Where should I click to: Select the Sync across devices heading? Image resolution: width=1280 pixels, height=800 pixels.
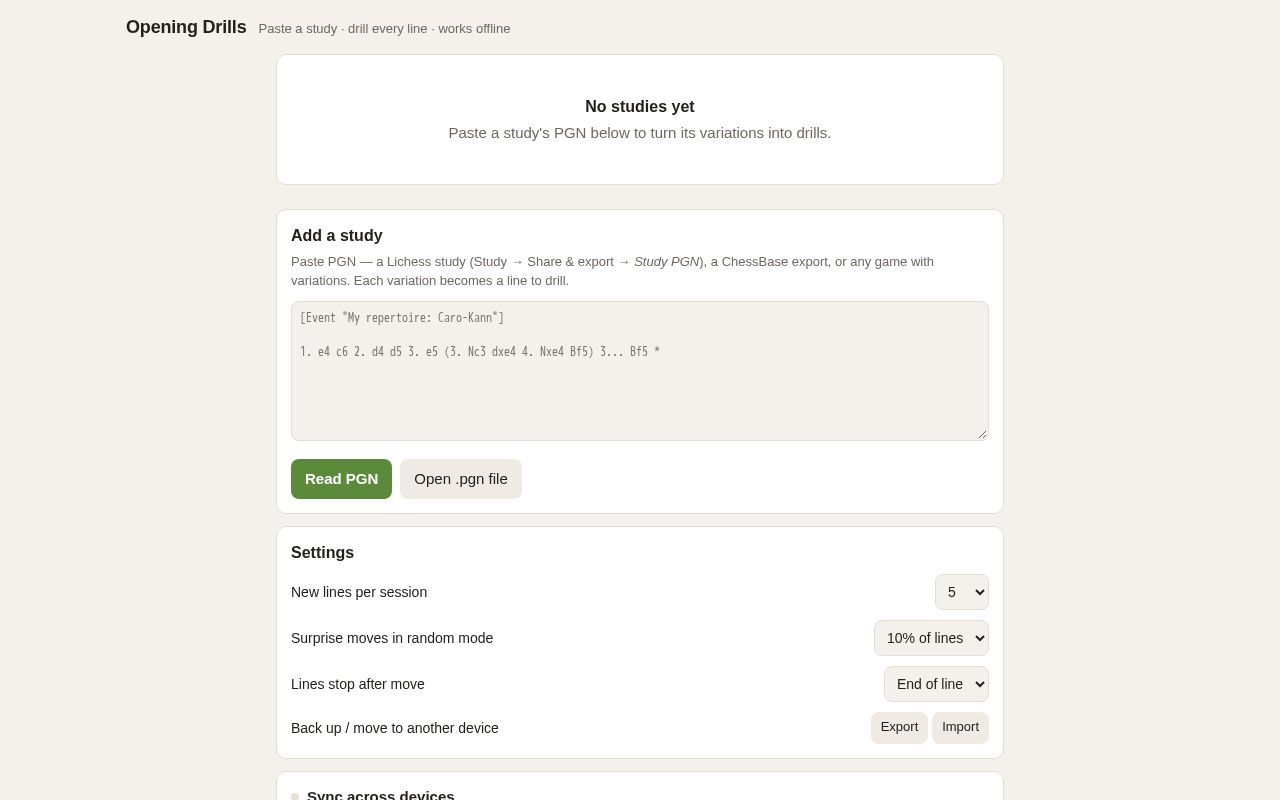click(380, 794)
